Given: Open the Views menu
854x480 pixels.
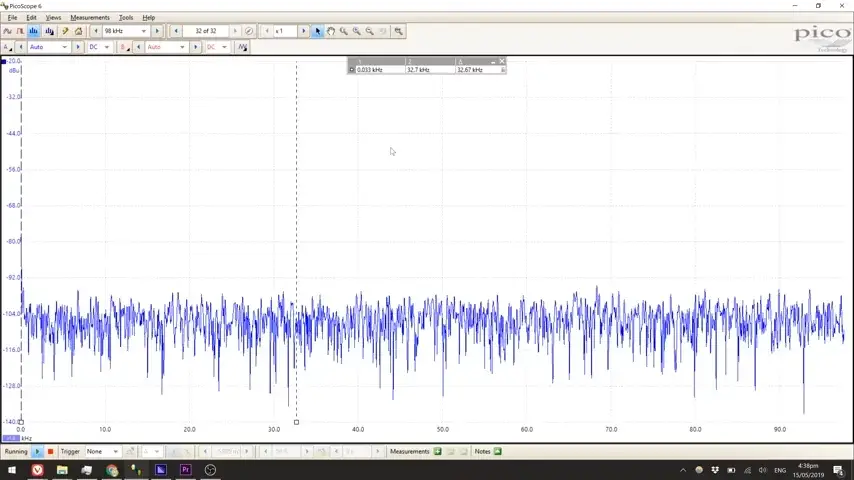Looking at the screenshot, I should [x=53, y=17].
